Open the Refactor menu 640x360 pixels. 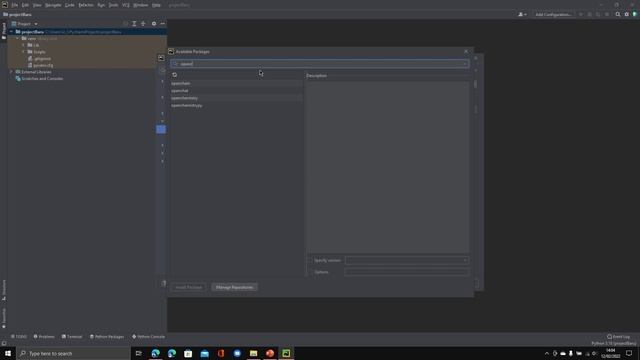(x=86, y=5)
